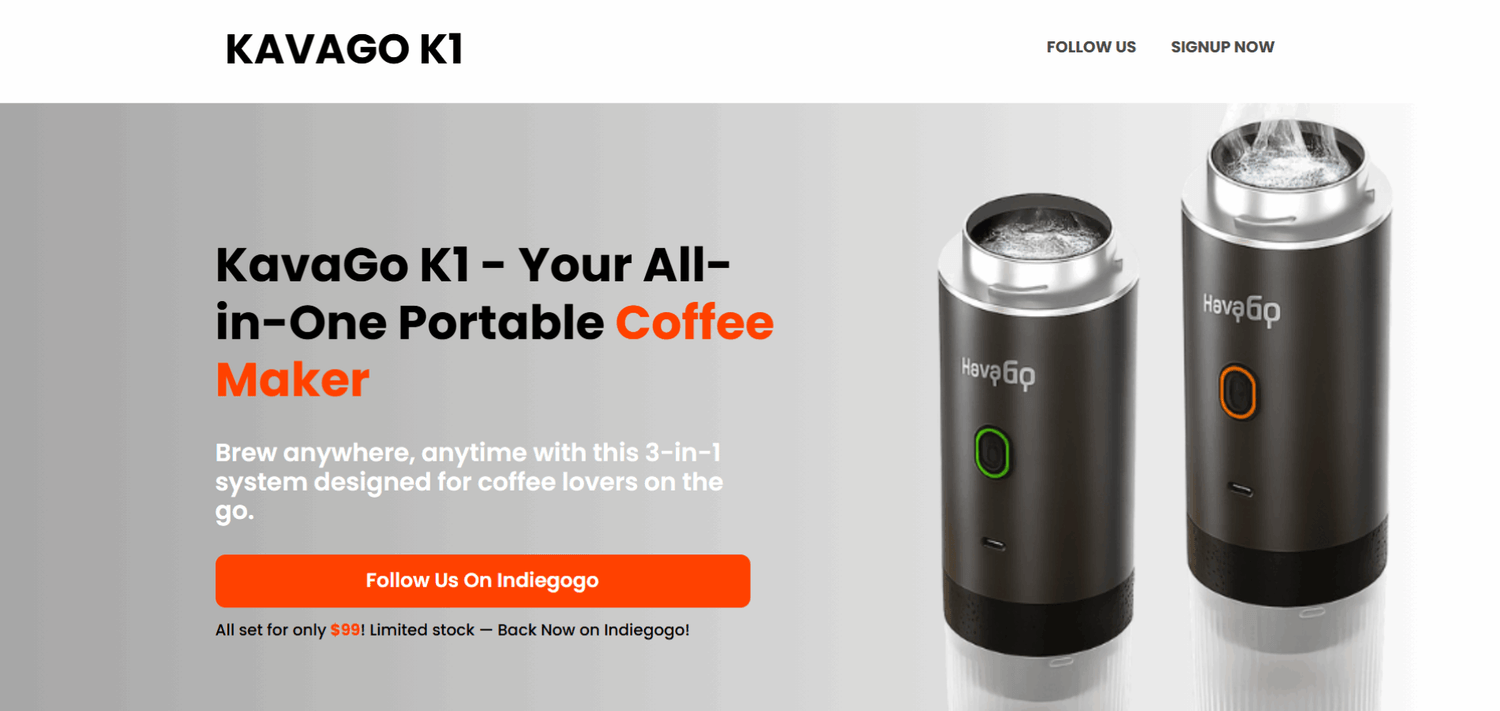Click the KavaGo logo on left device
The height and width of the screenshot is (711, 1500).
tap(997, 372)
